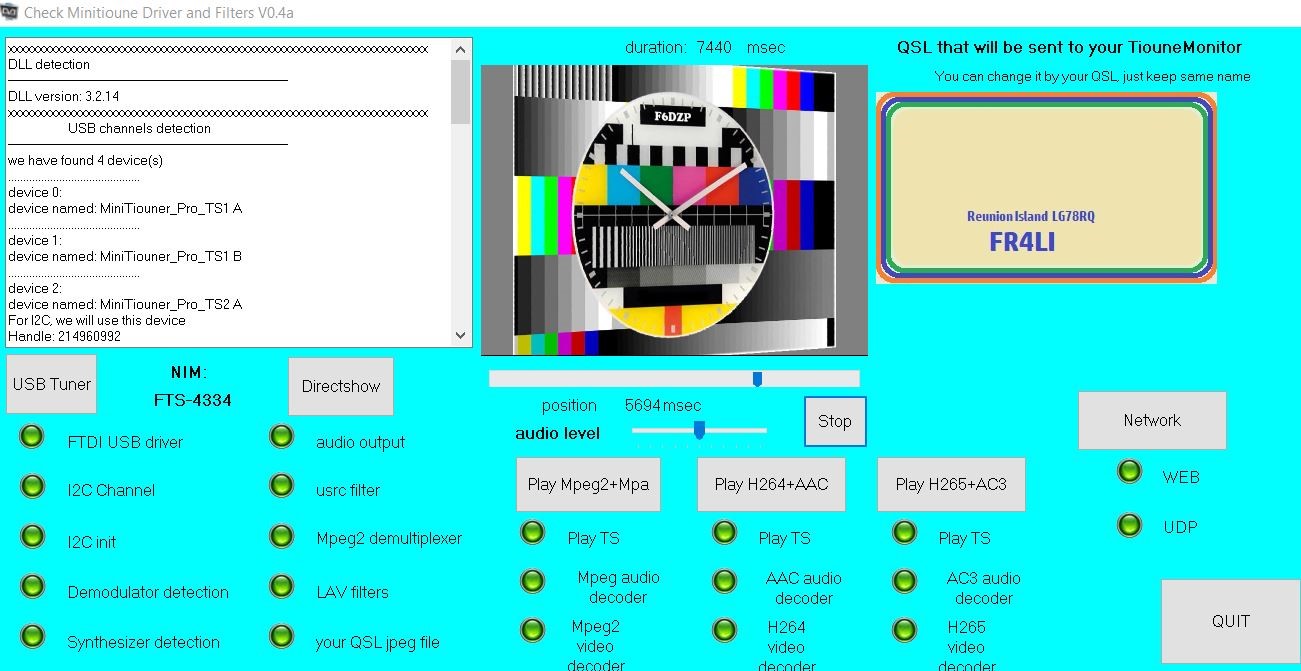The image size is (1301, 671).
Task: Click the NIM value 'FTS-4334'
Action: click(x=193, y=400)
